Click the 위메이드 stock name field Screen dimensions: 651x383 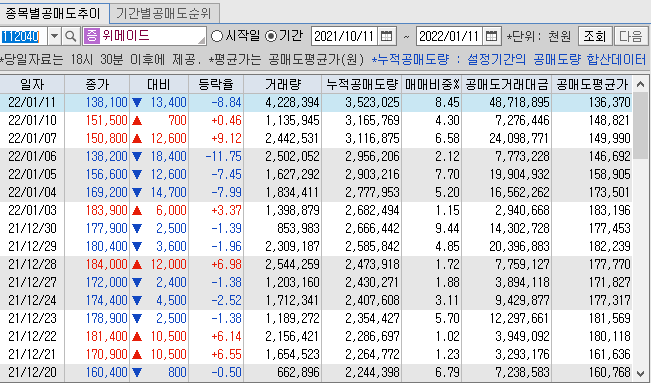pos(144,36)
